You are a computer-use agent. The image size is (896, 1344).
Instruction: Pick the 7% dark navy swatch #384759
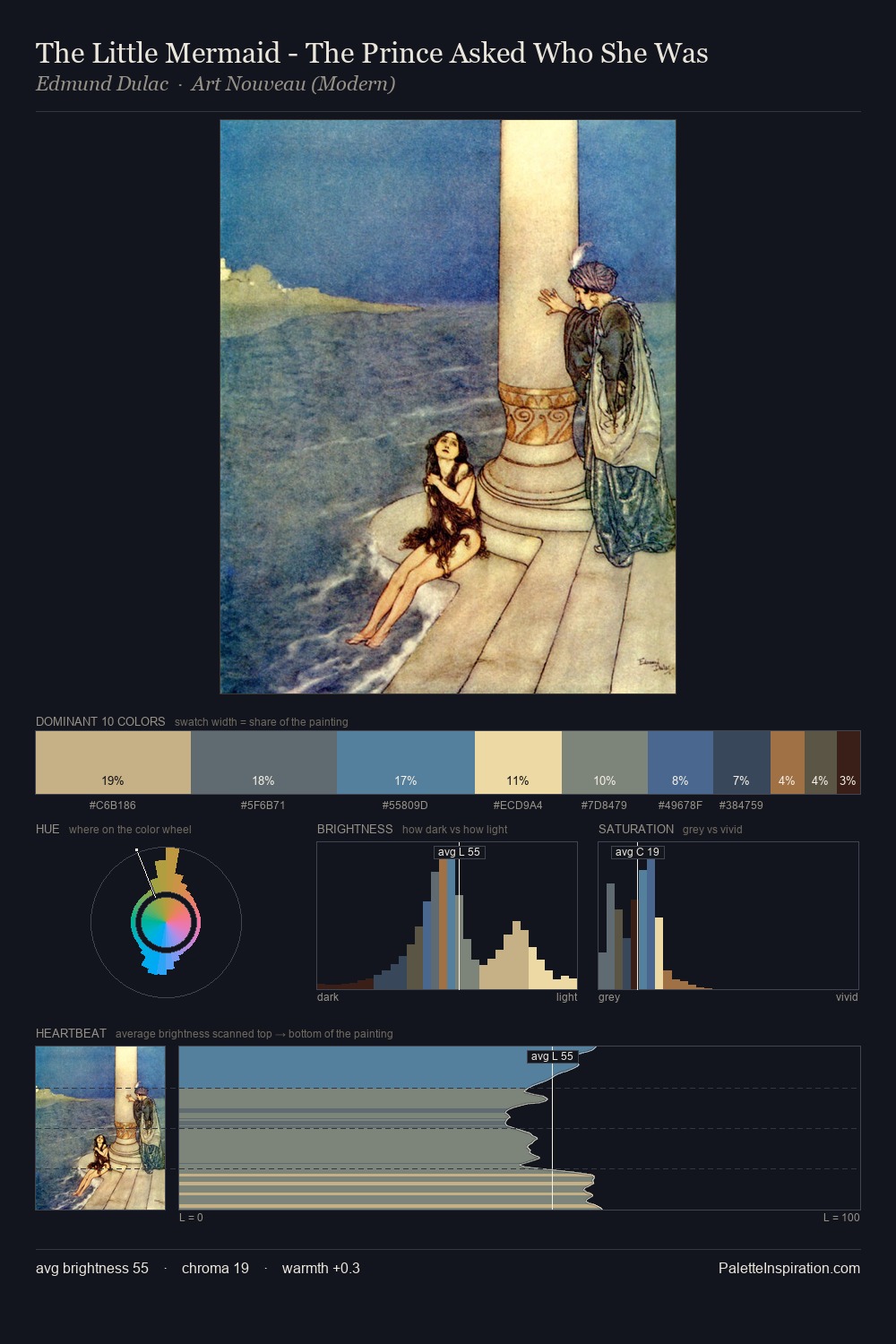pos(742,762)
